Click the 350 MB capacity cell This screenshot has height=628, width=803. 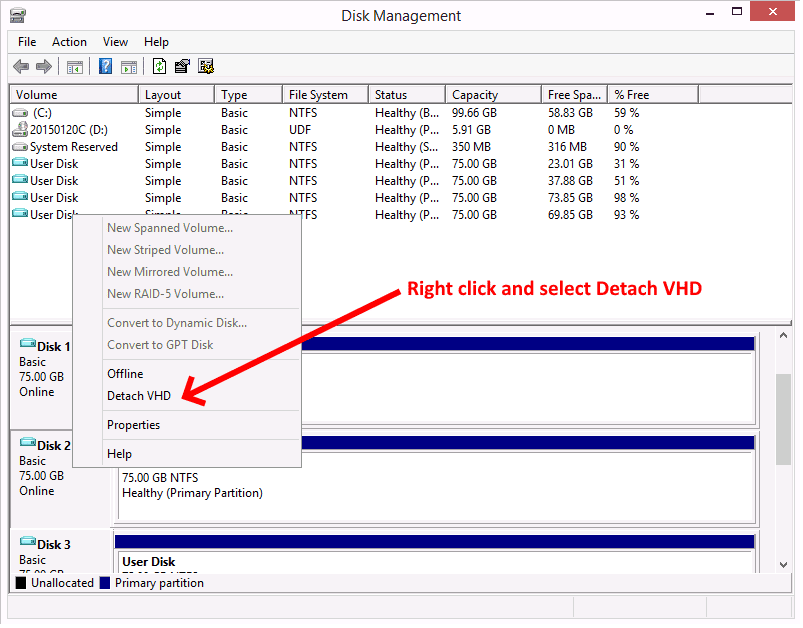coord(472,147)
